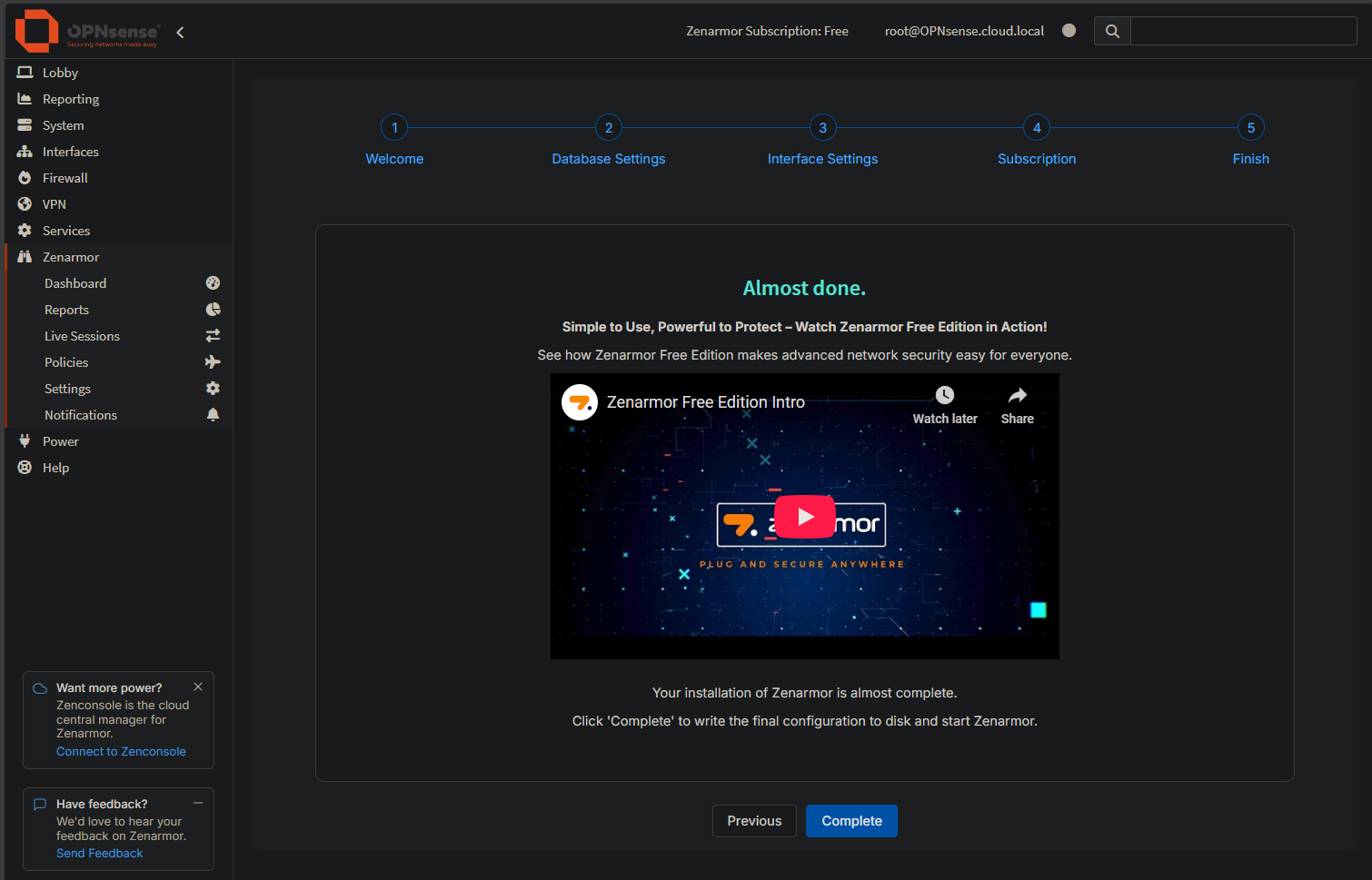
Task: Click the speech bubble feedback icon
Action: 40,805
